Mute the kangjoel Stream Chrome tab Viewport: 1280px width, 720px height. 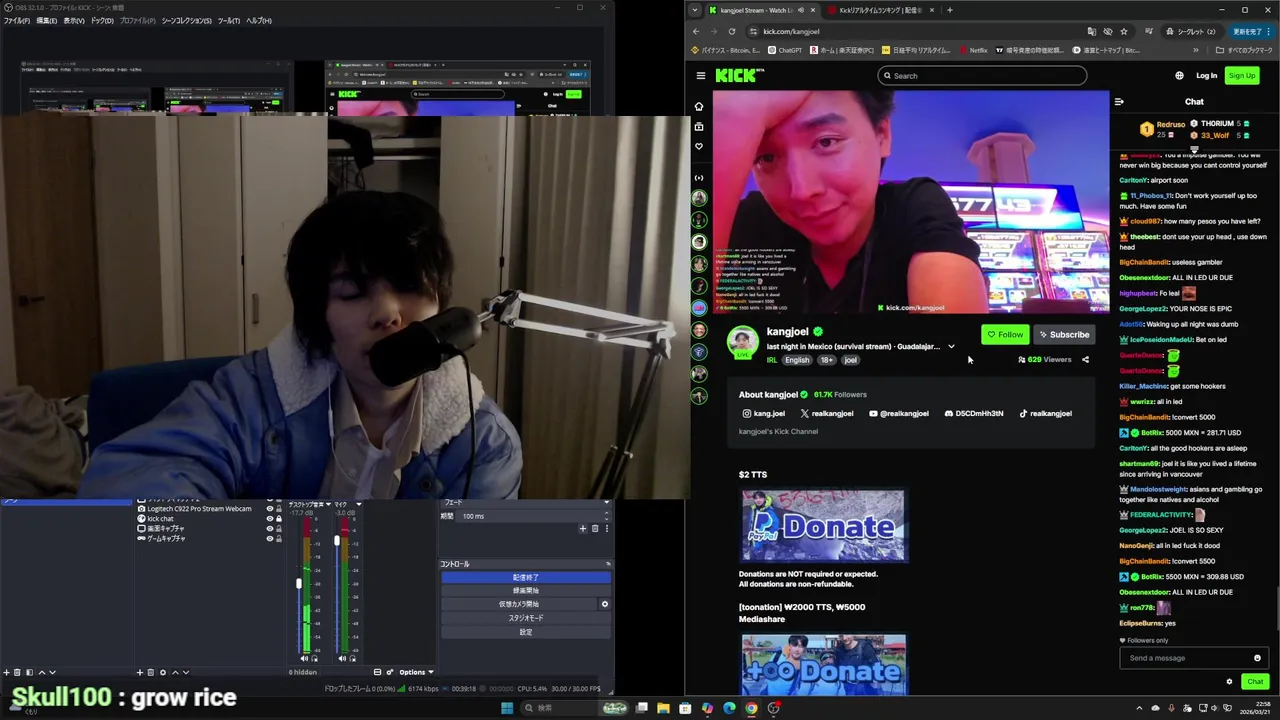[x=801, y=10]
